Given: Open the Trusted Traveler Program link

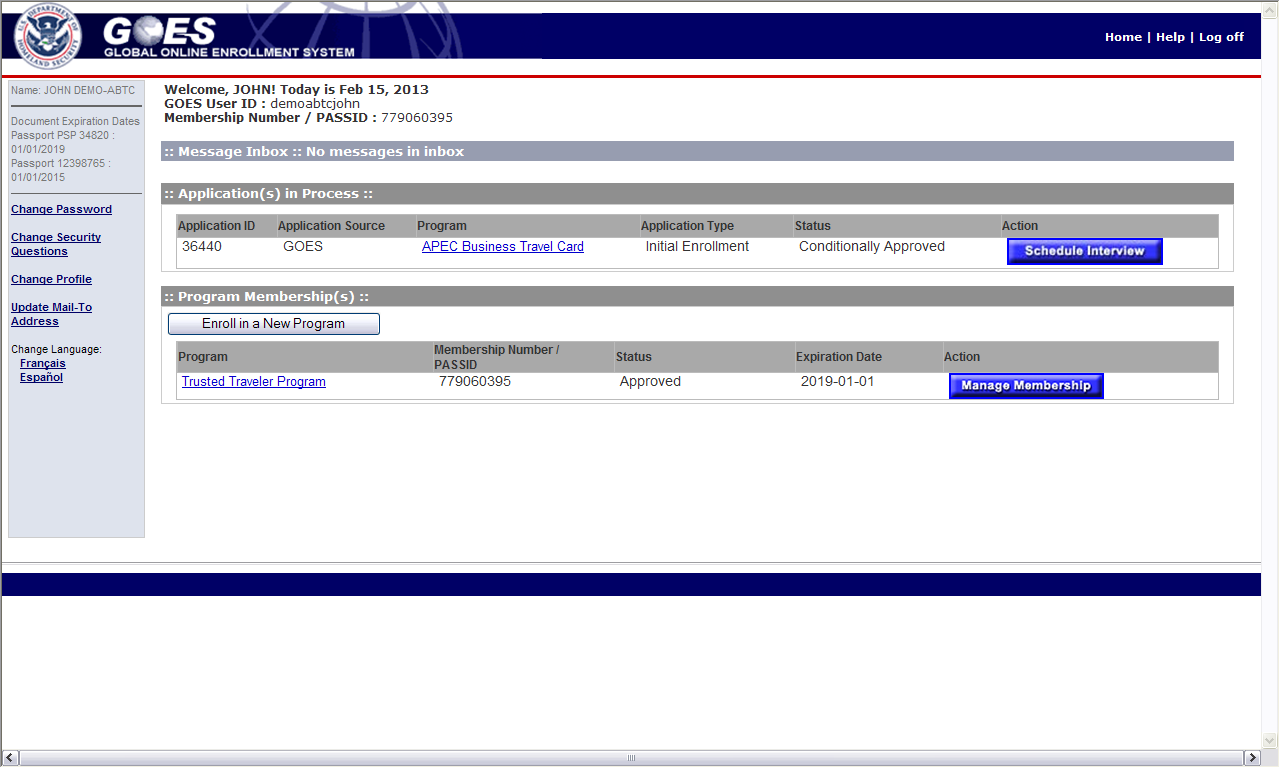Looking at the screenshot, I should (x=253, y=382).
